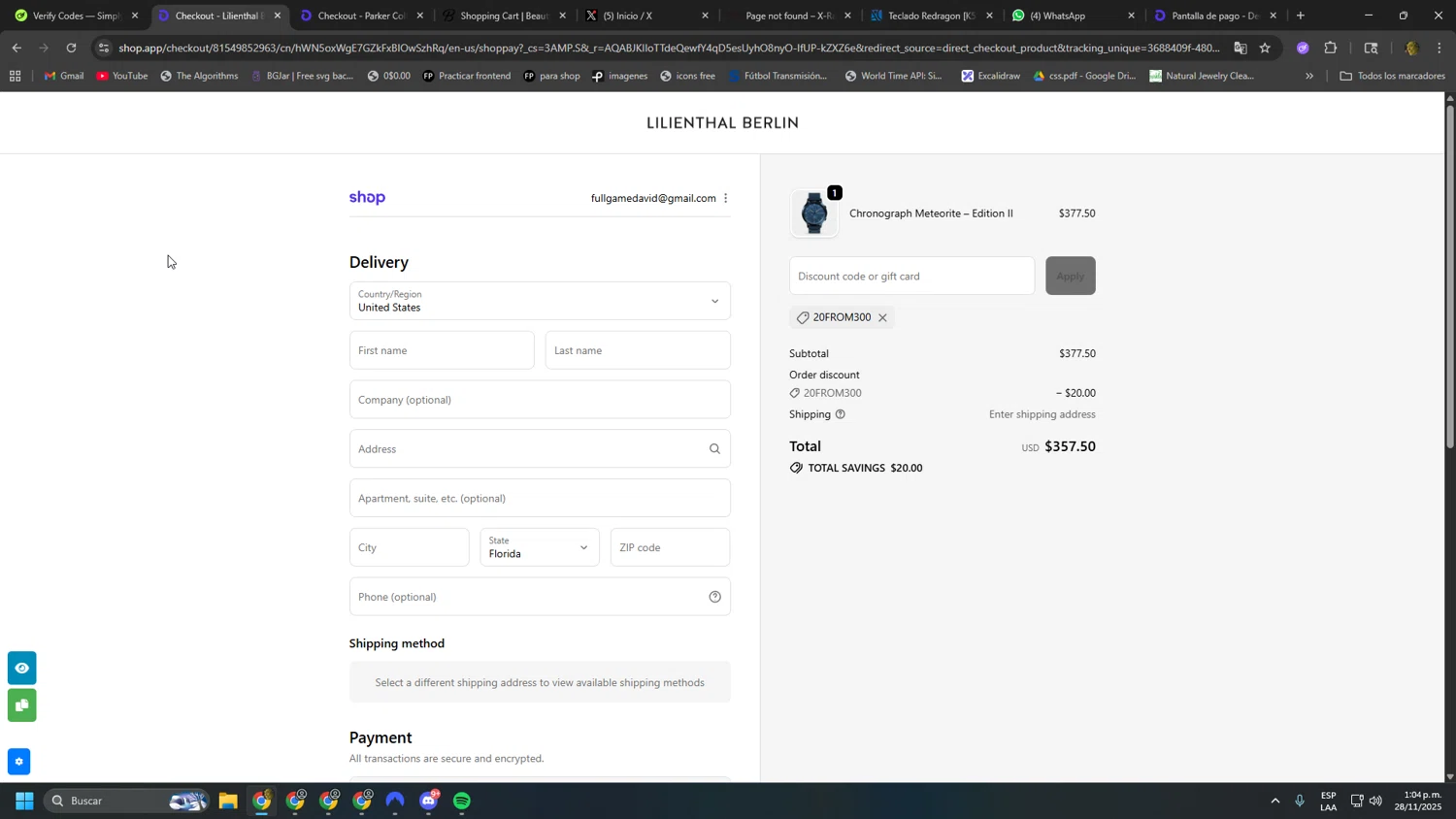Open NordVPN-style blue app in taskbar
This screenshot has height=819, width=1456.
point(395,801)
